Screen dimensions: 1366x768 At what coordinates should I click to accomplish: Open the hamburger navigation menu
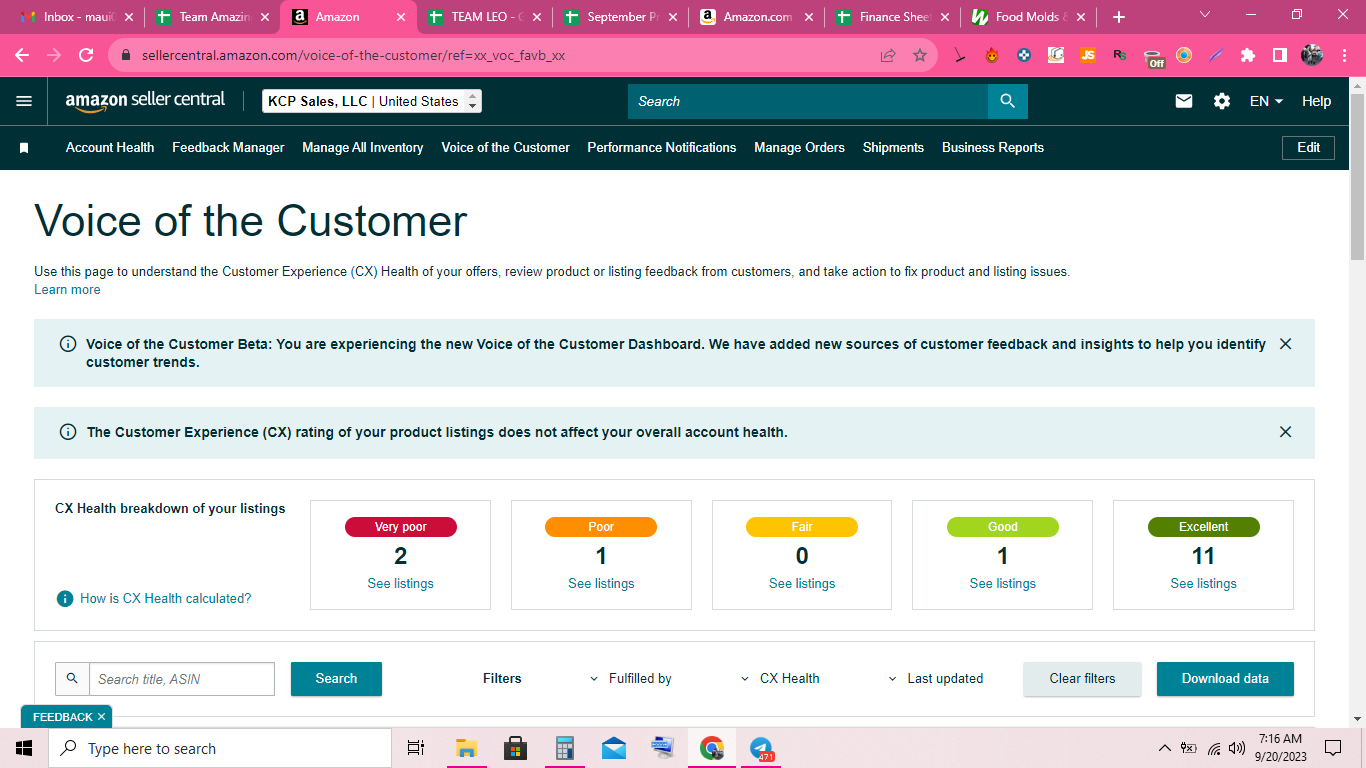(24, 101)
